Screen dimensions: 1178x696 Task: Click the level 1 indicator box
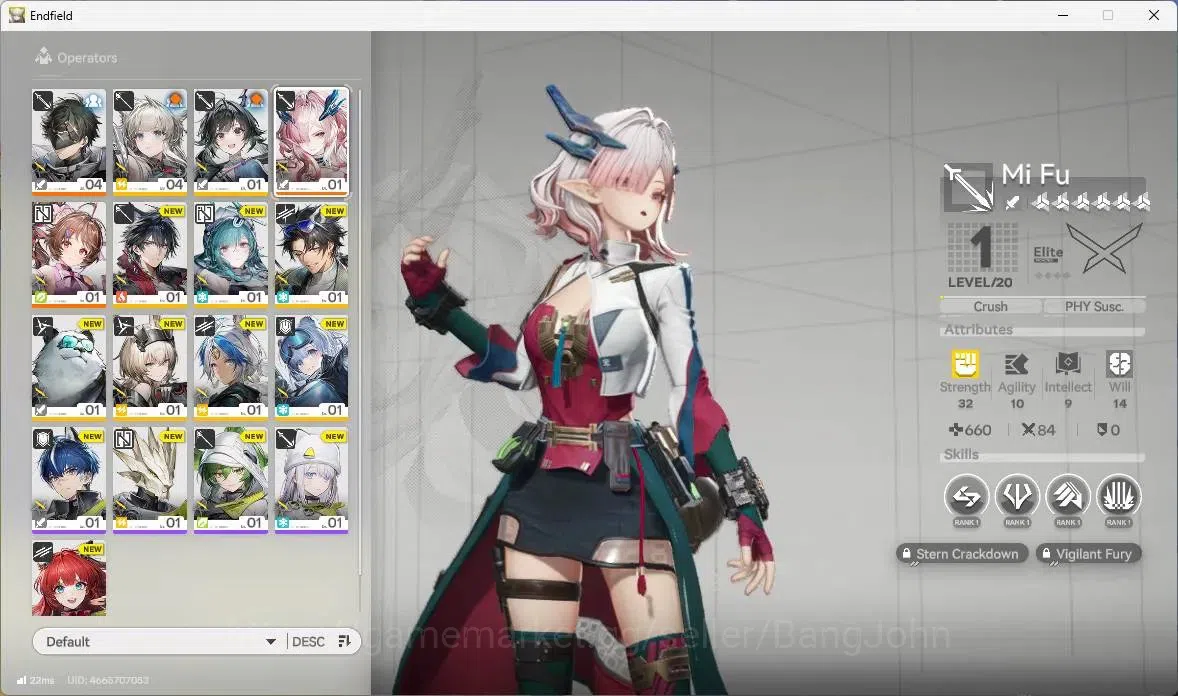click(980, 255)
